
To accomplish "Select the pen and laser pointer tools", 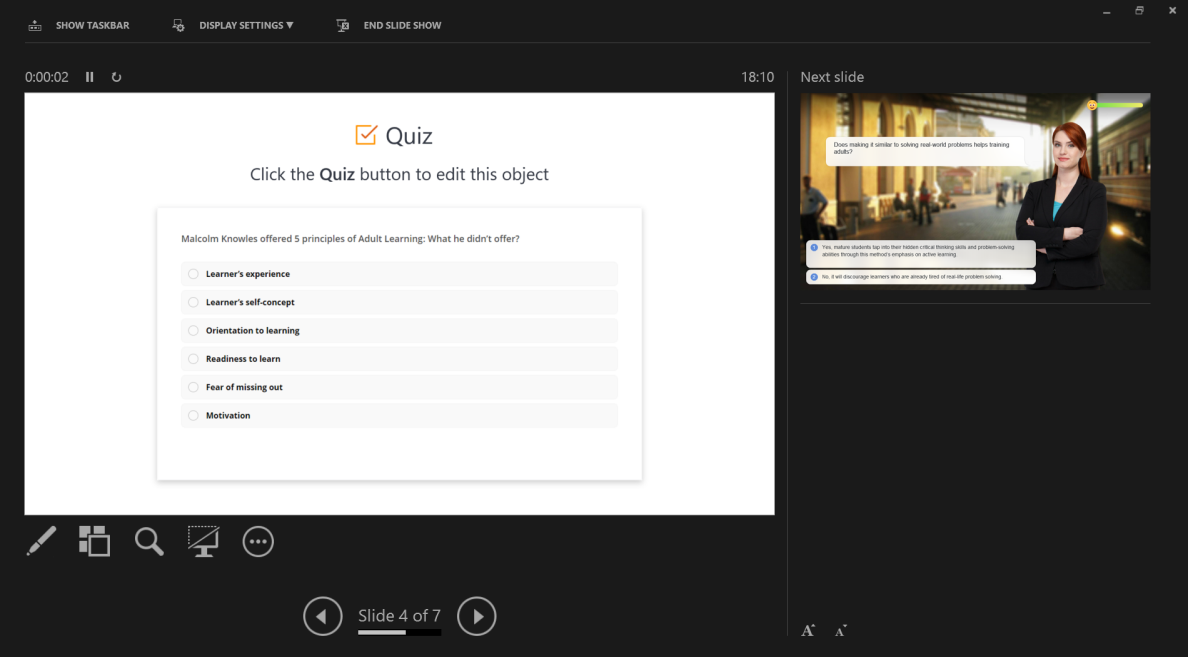I will click(42, 541).
